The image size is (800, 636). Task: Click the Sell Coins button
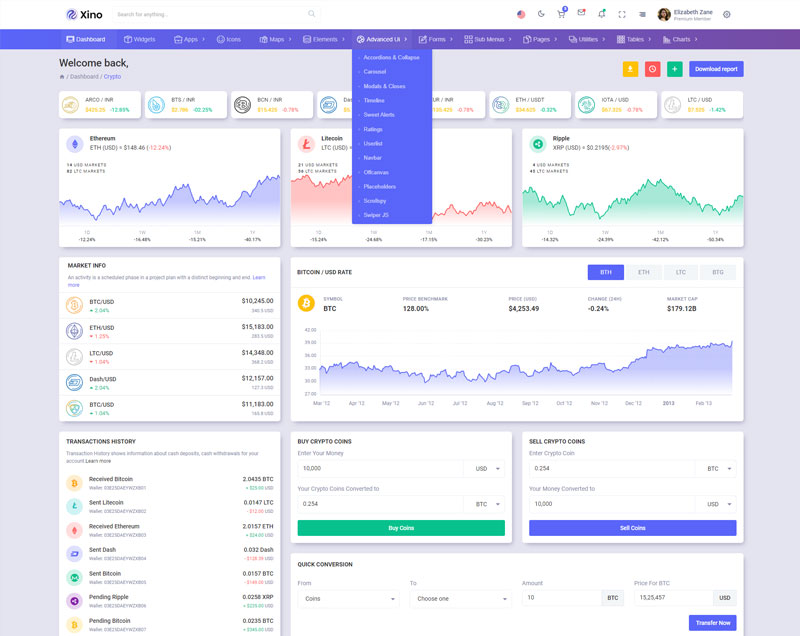pyautogui.click(x=632, y=528)
